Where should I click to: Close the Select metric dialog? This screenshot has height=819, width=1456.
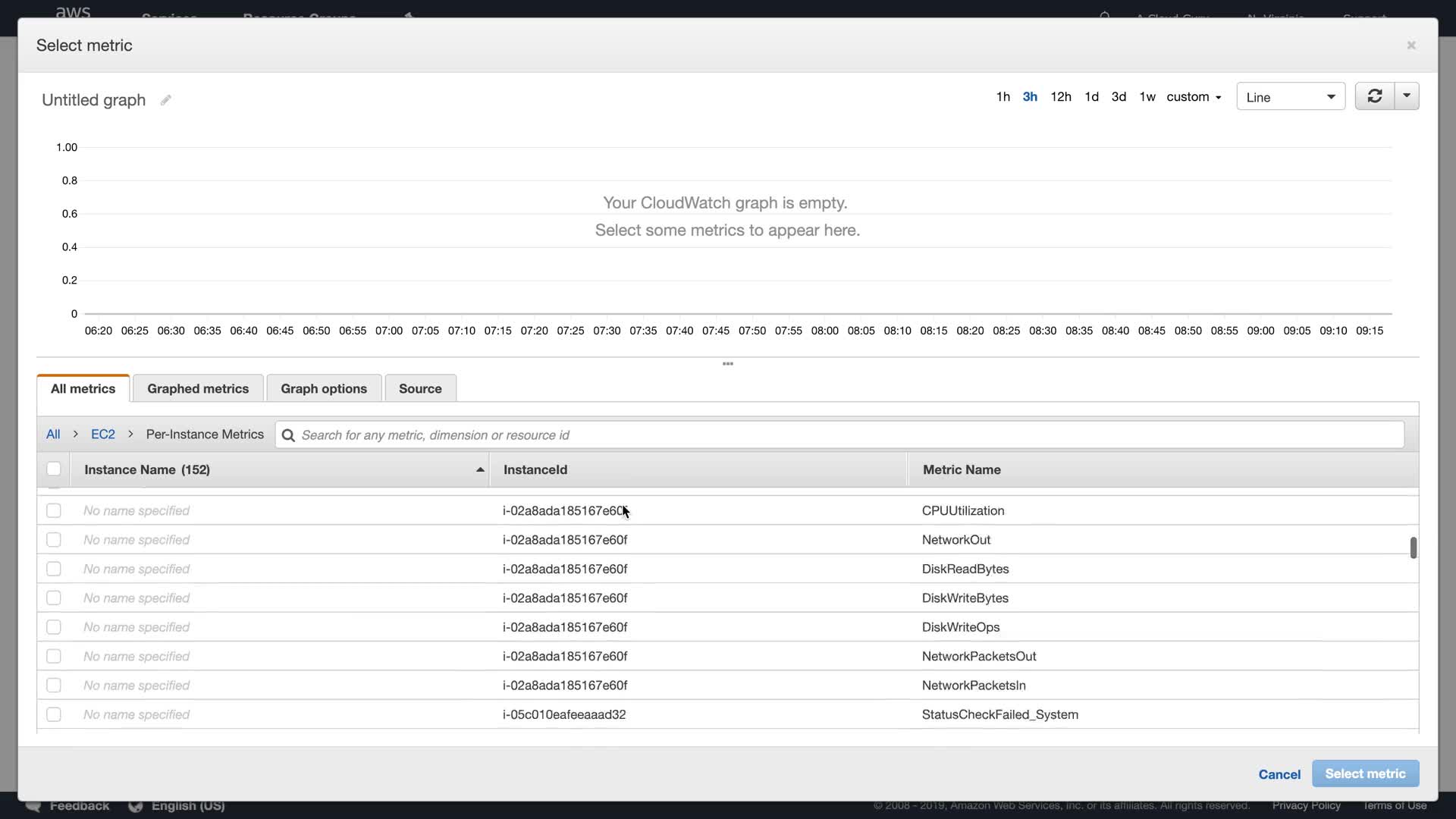pos(1410,45)
